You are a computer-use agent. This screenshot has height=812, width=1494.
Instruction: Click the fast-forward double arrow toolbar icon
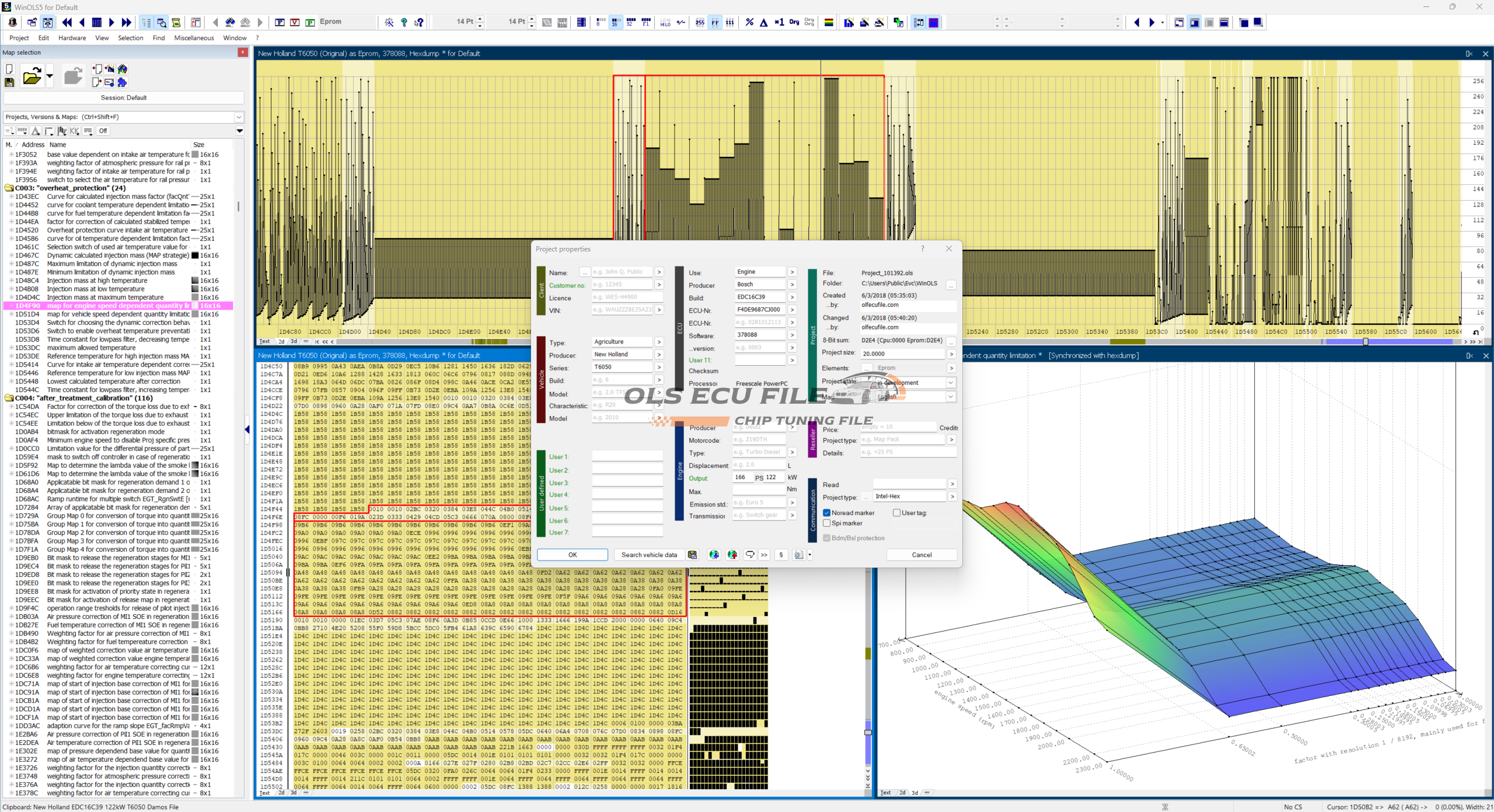coord(127,23)
